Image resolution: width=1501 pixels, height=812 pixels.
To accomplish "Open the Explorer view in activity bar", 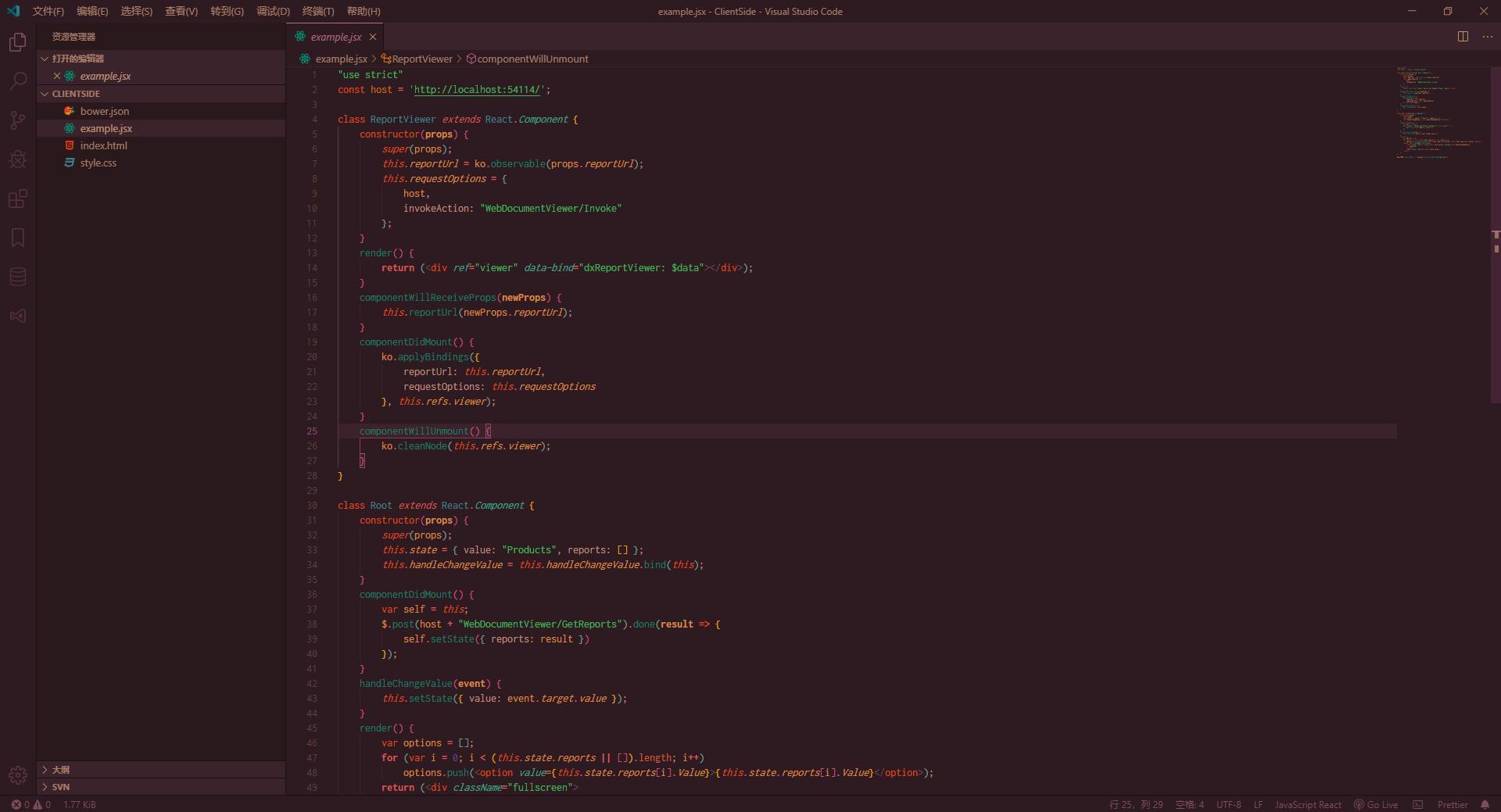I will click(17, 42).
